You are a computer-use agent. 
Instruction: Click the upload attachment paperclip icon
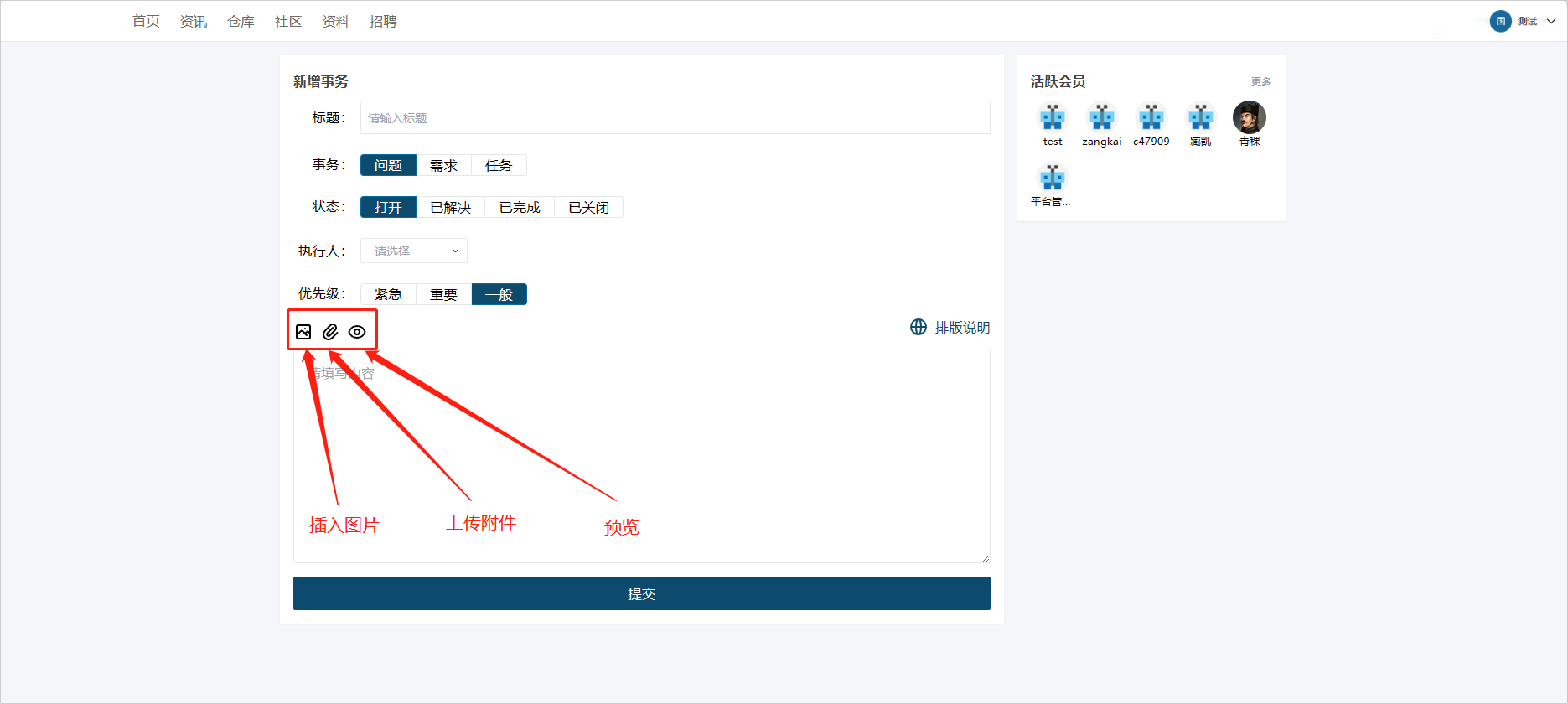[x=330, y=332]
